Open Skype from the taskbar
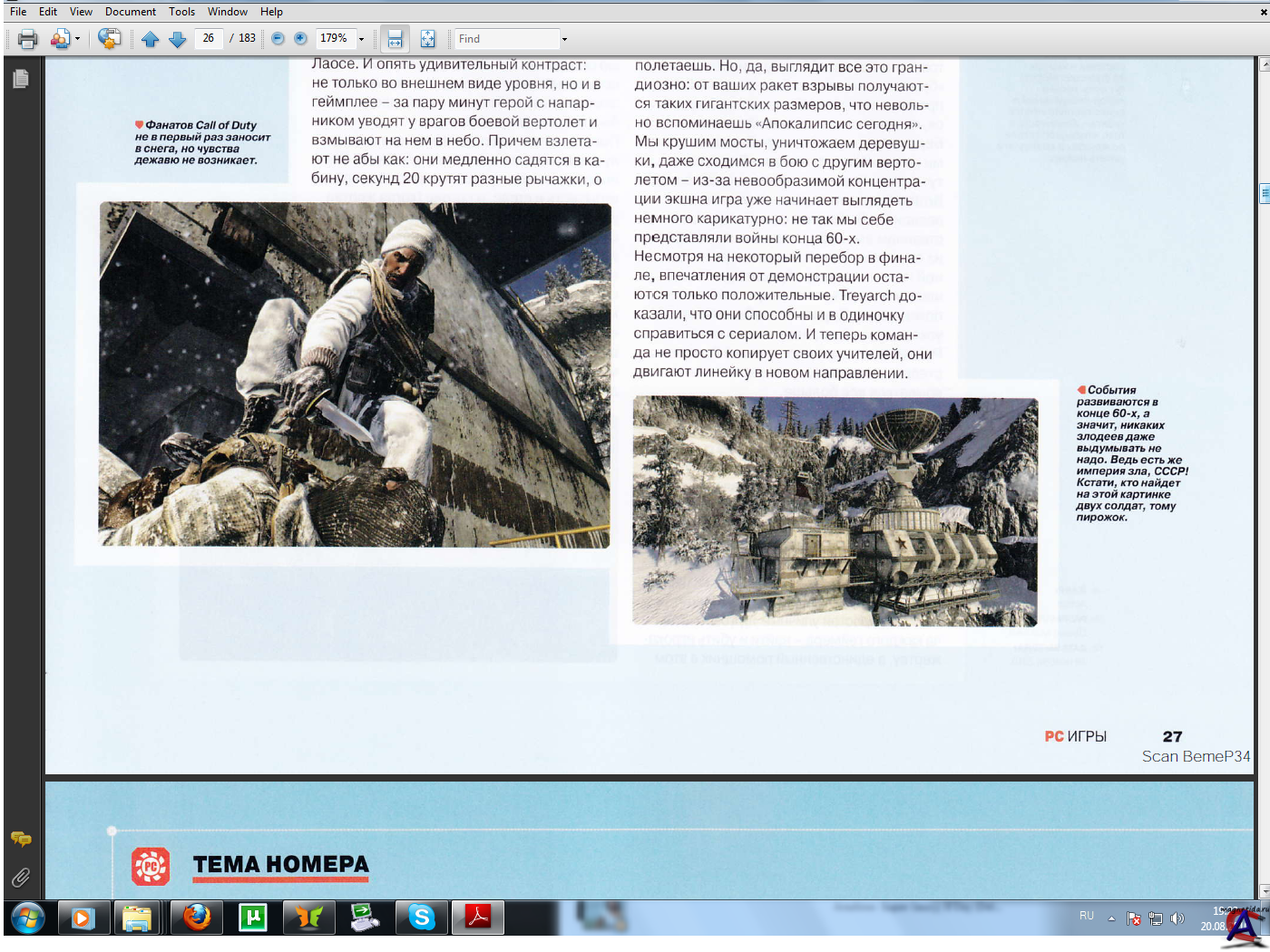1270x952 pixels. point(422,918)
